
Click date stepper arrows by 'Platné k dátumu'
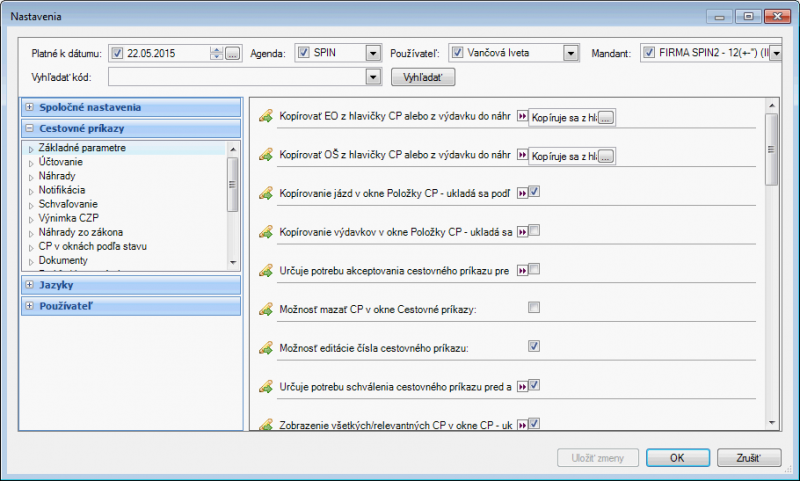216,53
